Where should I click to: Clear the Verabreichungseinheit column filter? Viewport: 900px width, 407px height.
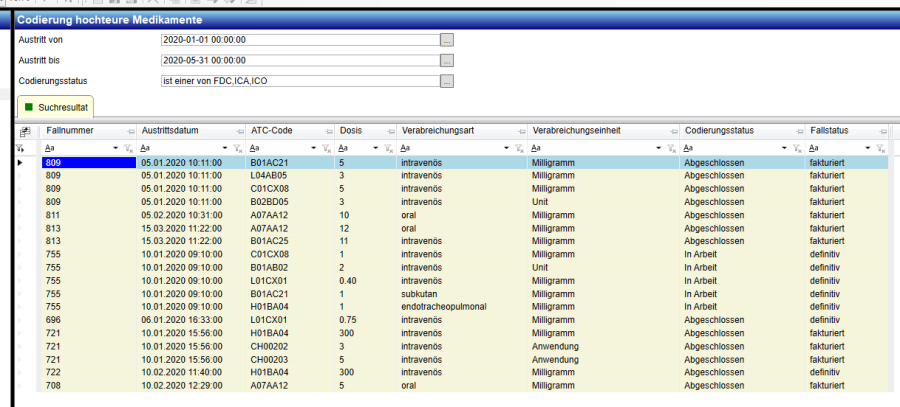[671, 148]
